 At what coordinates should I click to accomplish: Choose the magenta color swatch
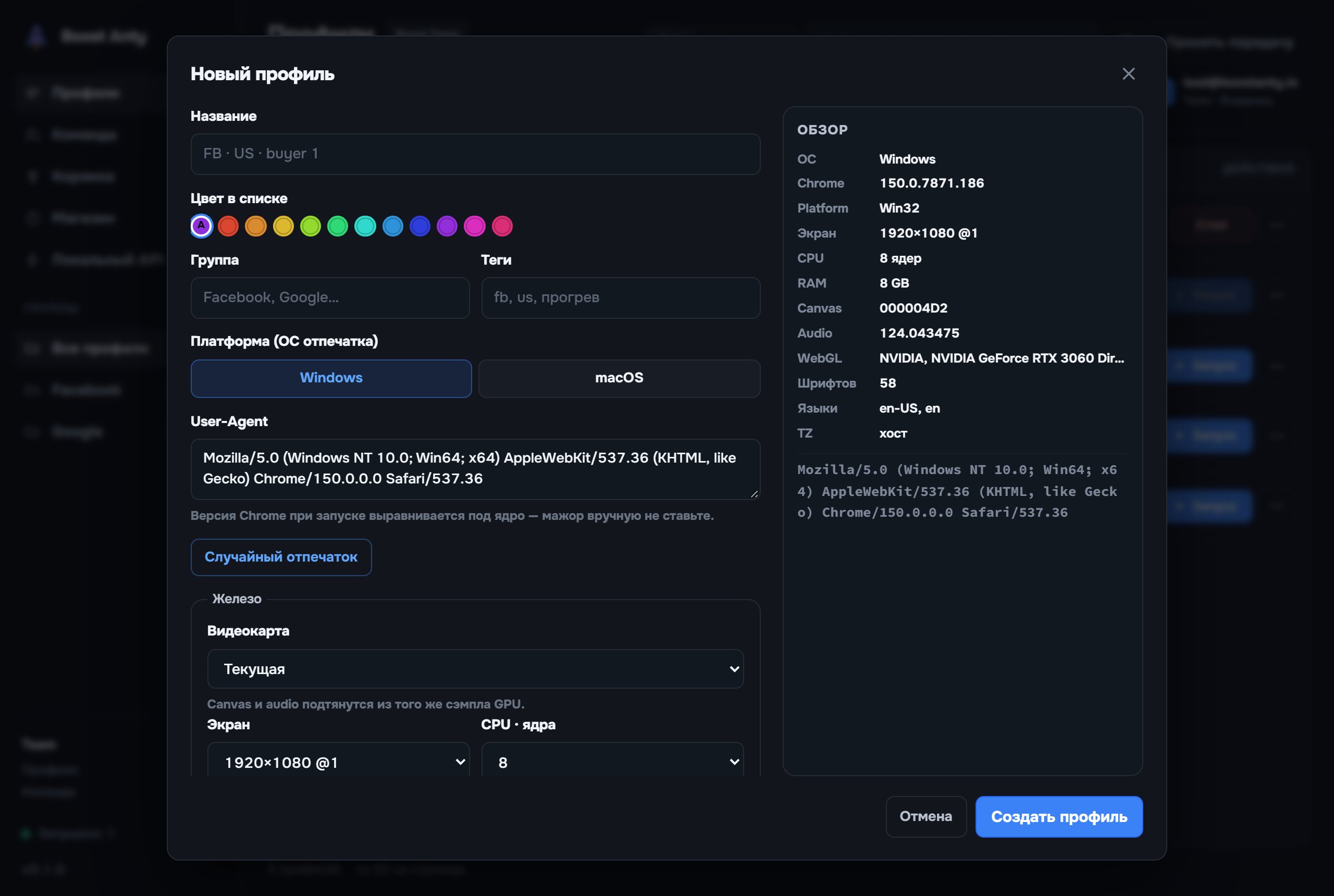pos(474,226)
